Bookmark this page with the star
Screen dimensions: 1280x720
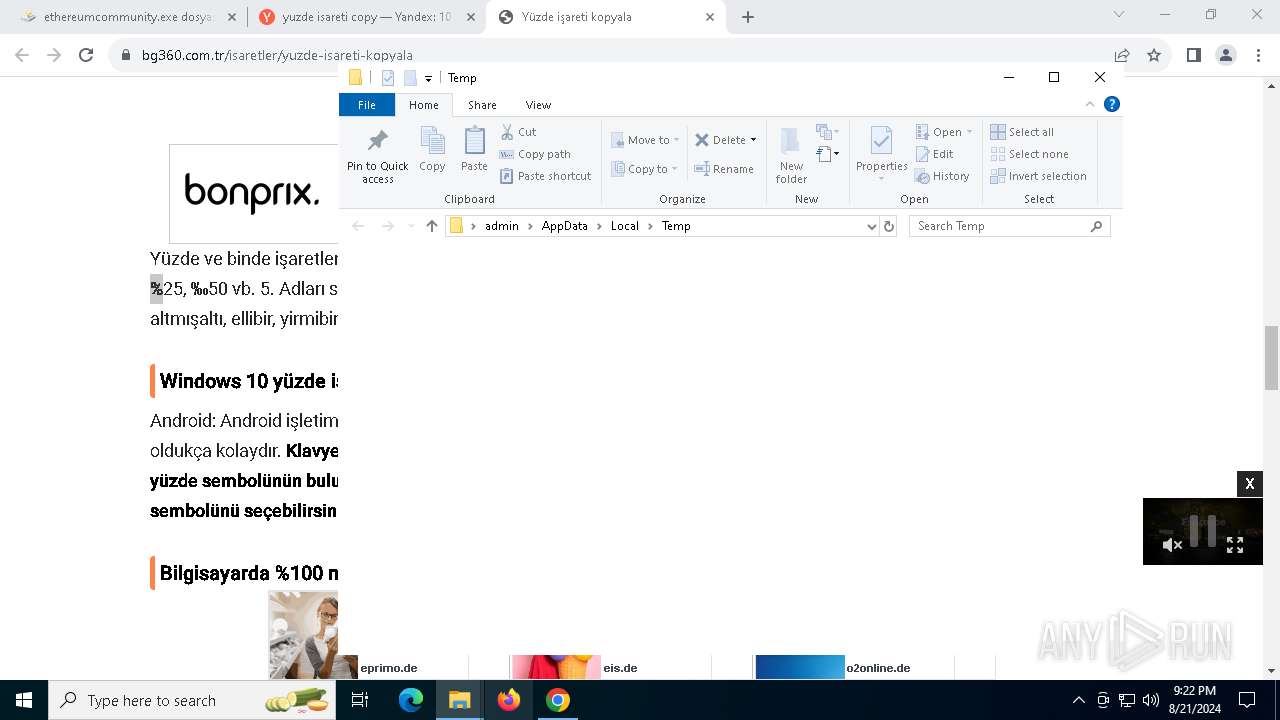click(1154, 55)
